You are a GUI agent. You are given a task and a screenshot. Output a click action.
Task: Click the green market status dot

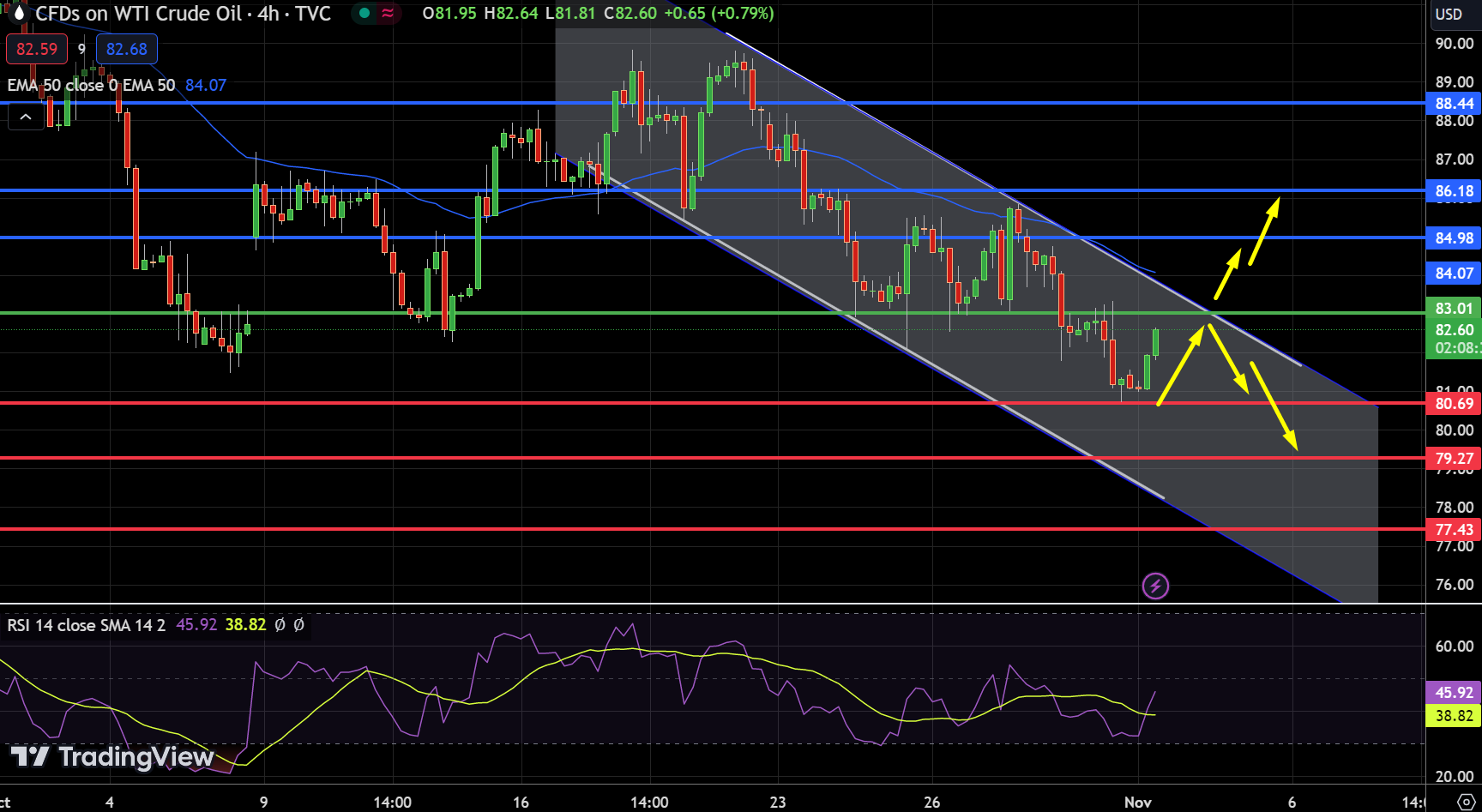[364, 13]
